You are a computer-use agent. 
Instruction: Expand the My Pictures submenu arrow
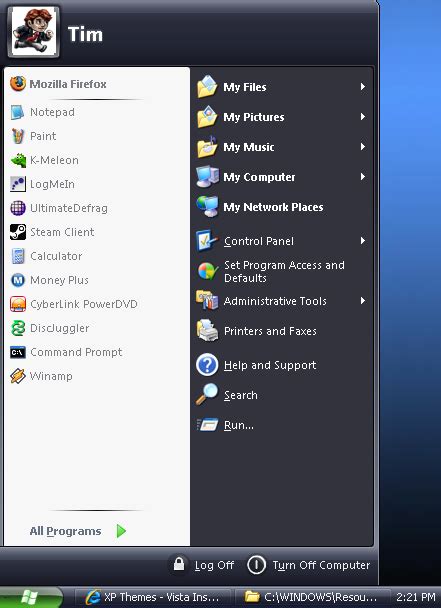click(x=363, y=117)
